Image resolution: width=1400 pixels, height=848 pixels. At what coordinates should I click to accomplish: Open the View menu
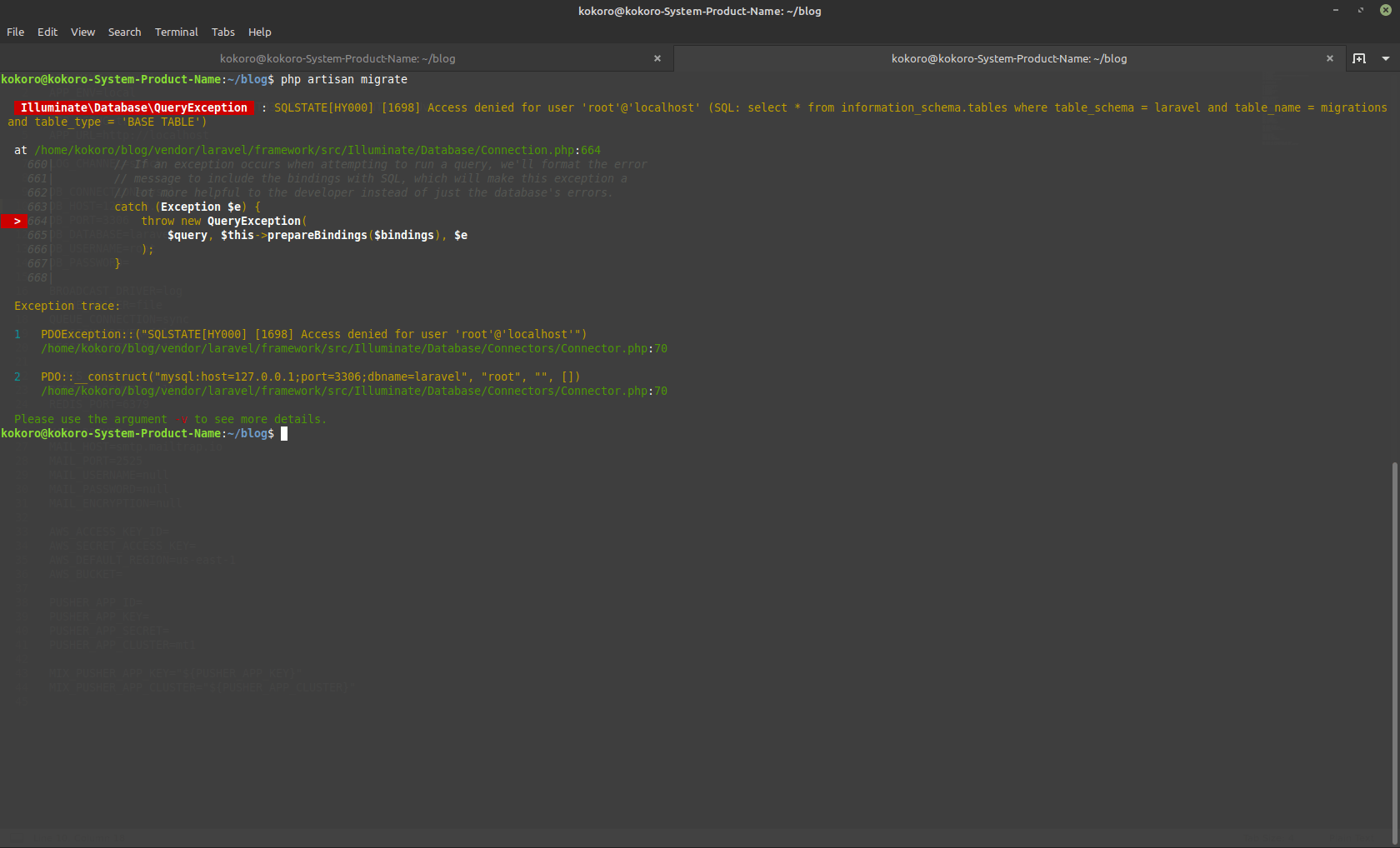82,32
